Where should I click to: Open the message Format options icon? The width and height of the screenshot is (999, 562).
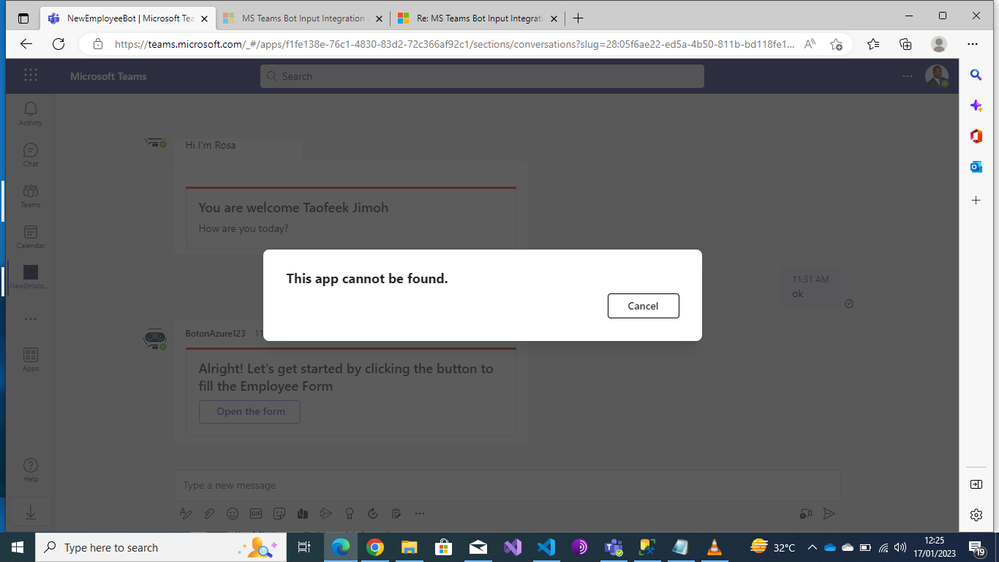pos(185,514)
